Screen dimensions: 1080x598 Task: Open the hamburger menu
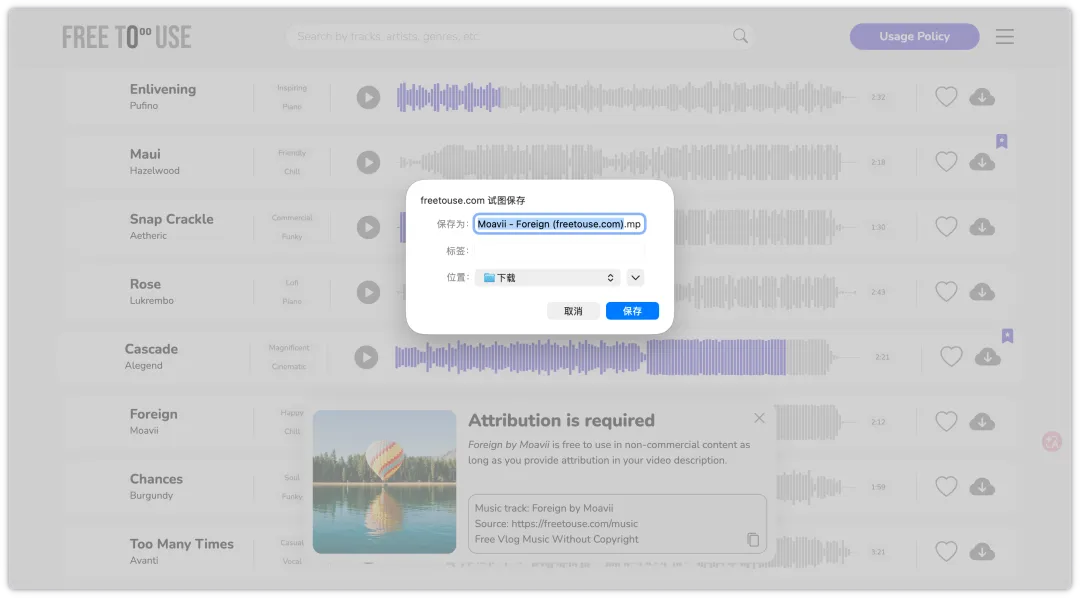1004,37
